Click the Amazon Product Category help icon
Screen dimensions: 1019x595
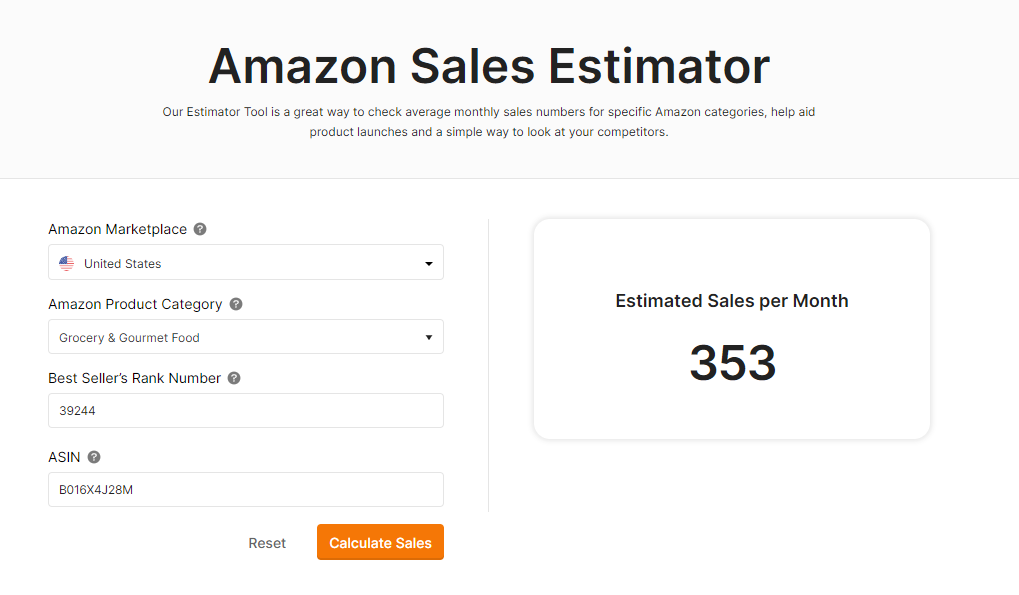[236, 304]
